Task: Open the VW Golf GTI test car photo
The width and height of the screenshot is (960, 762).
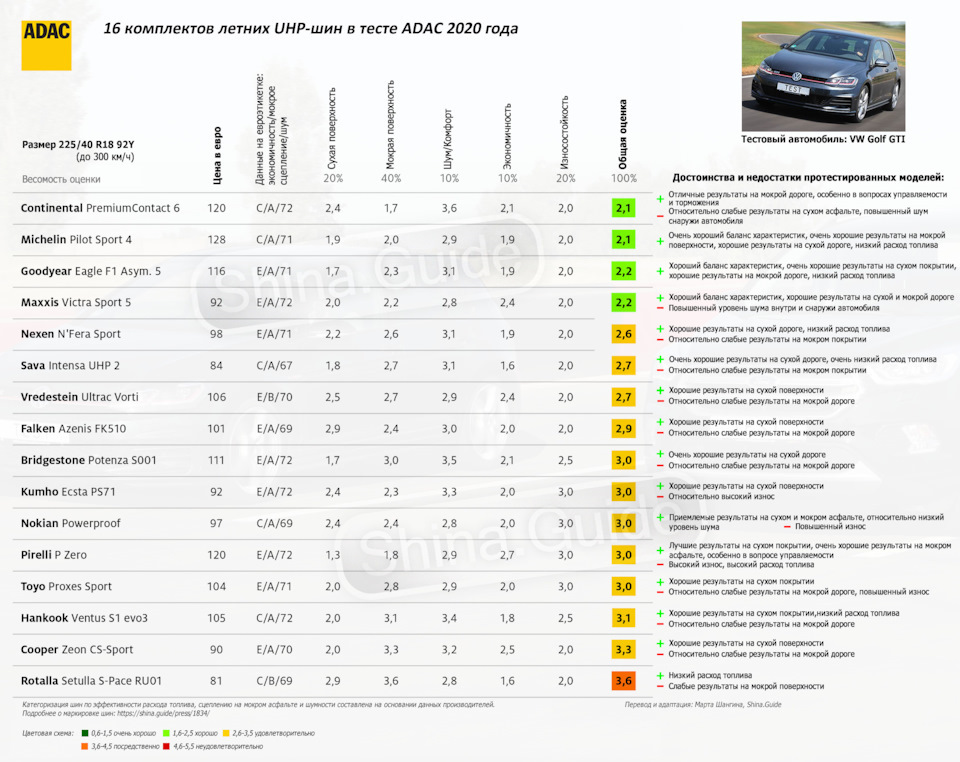Action: coord(823,77)
